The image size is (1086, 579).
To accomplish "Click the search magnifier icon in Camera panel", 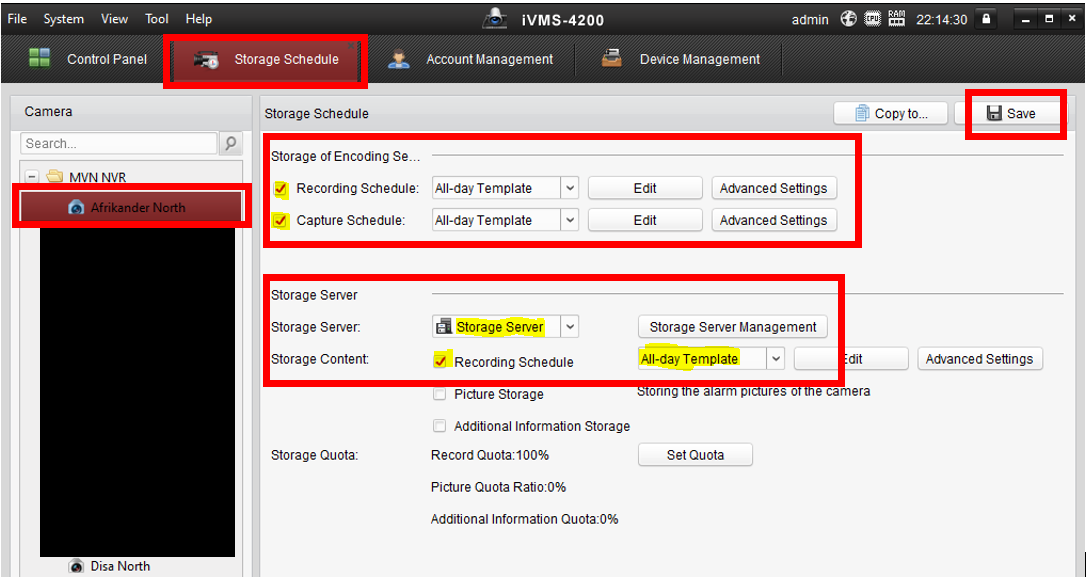I will click(x=231, y=144).
